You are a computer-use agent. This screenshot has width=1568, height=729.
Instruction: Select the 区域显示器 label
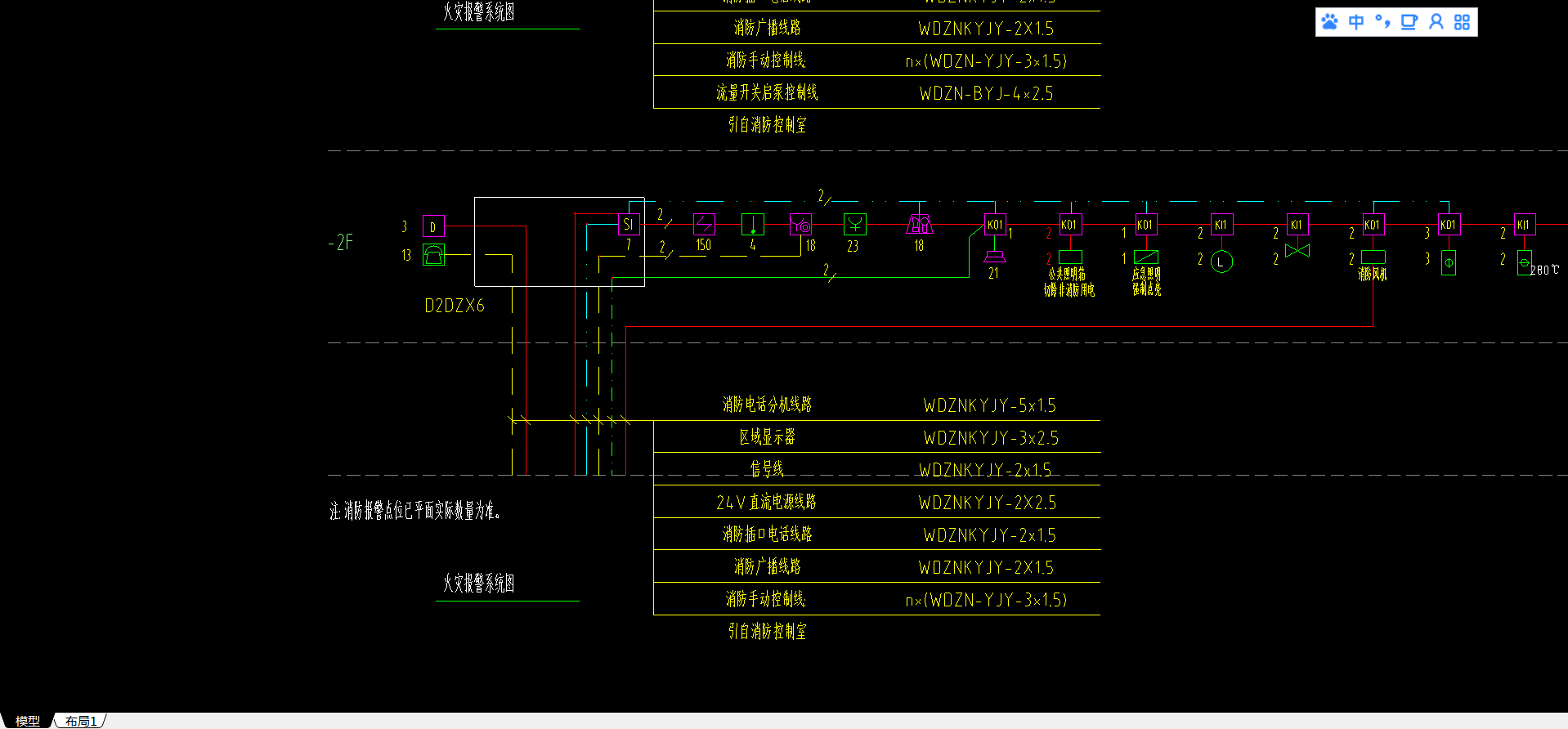pos(767,436)
